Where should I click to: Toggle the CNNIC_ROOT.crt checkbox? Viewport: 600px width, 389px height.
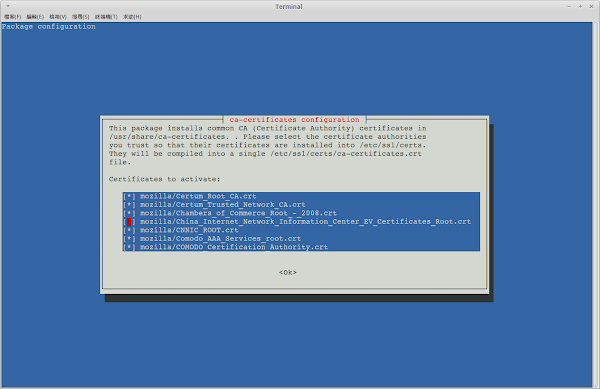click(x=129, y=230)
